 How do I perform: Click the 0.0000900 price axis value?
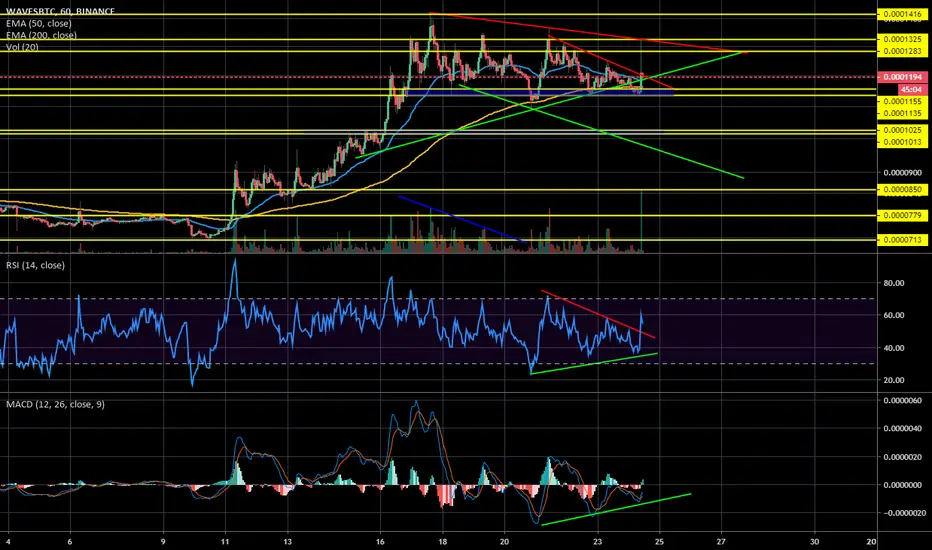click(x=902, y=173)
